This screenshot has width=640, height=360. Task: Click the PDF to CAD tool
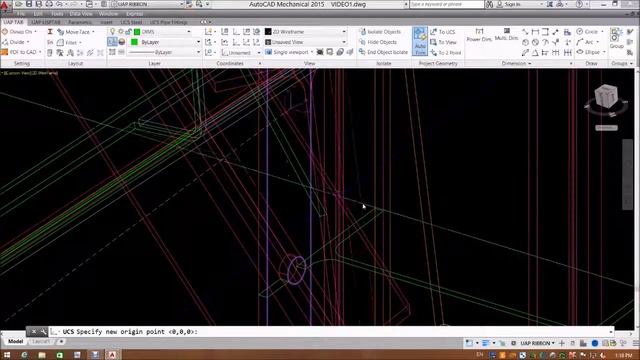(x=19, y=52)
